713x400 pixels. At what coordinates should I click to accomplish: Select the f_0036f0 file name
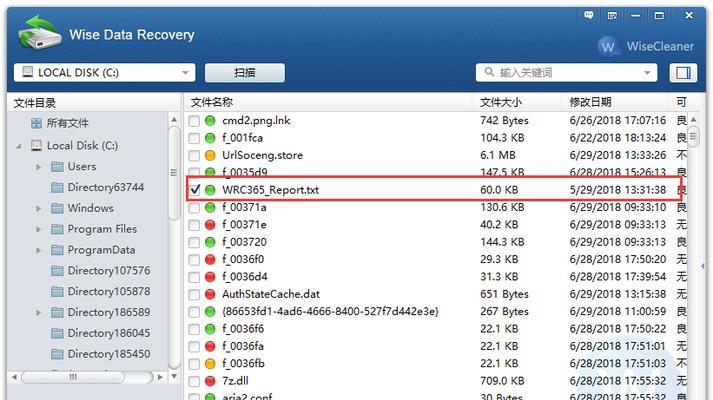[243, 260]
